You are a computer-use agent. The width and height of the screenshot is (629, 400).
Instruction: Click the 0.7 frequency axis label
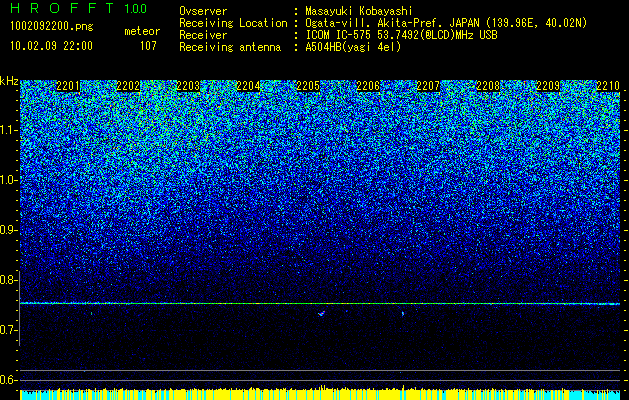coord(8,330)
